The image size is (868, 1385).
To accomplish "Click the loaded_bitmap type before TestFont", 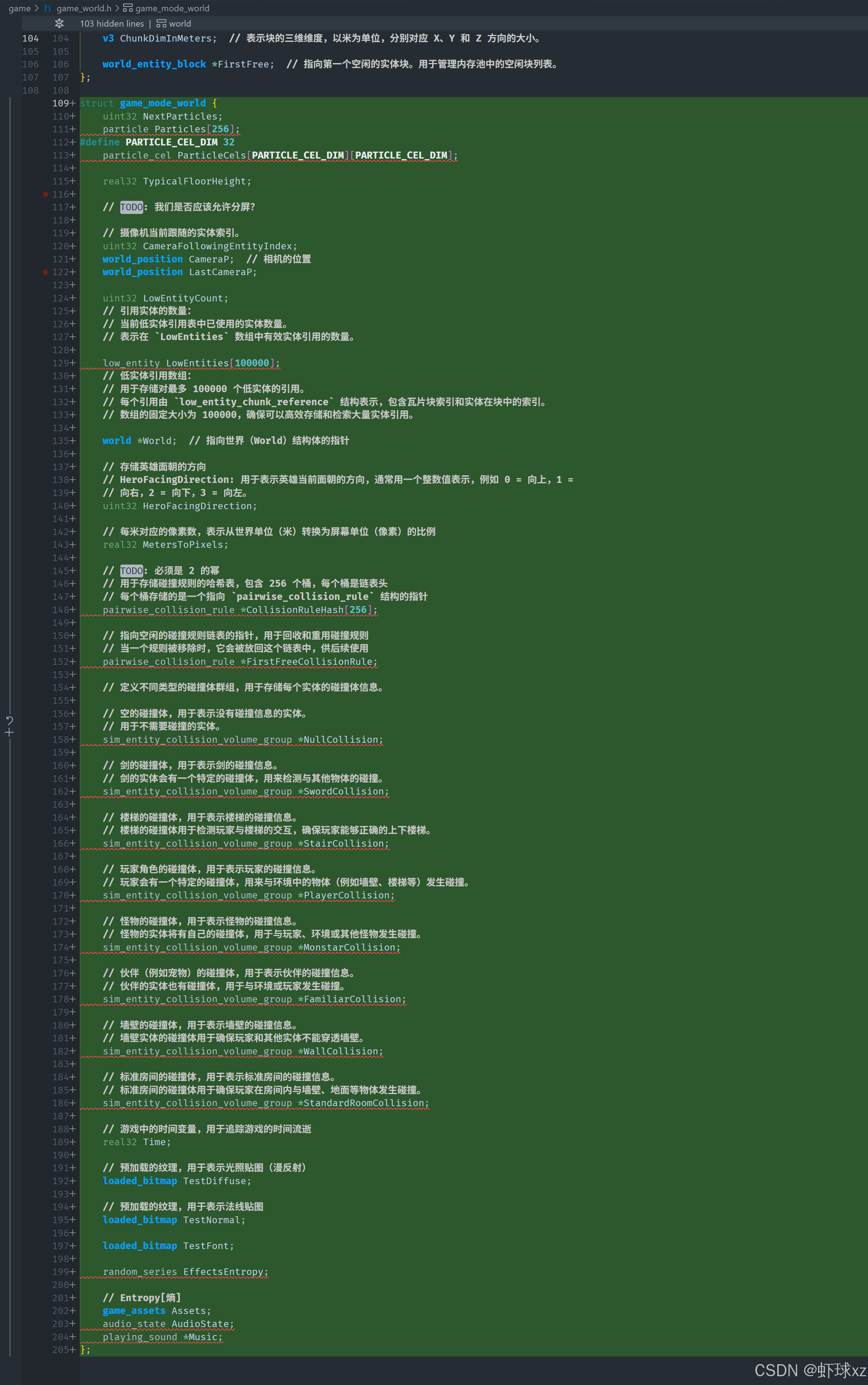I will click(140, 1245).
